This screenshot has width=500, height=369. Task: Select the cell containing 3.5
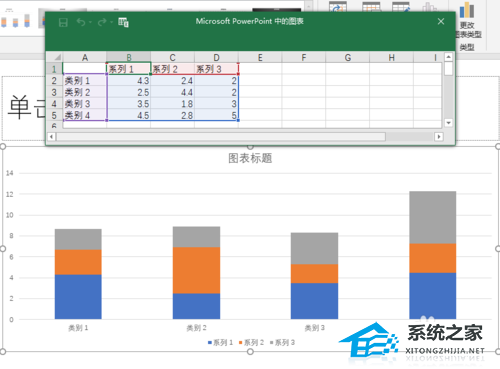(x=129, y=104)
